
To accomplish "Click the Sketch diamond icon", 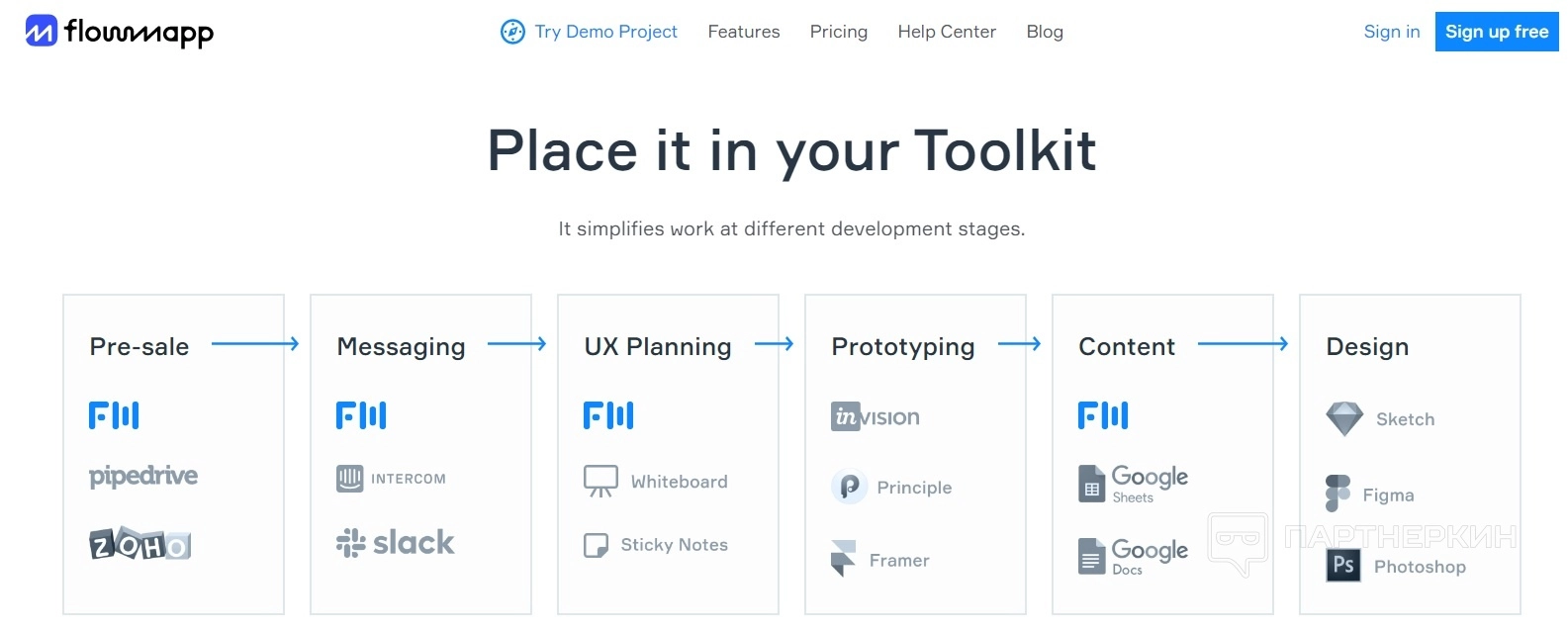I will tap(1344, 419).
